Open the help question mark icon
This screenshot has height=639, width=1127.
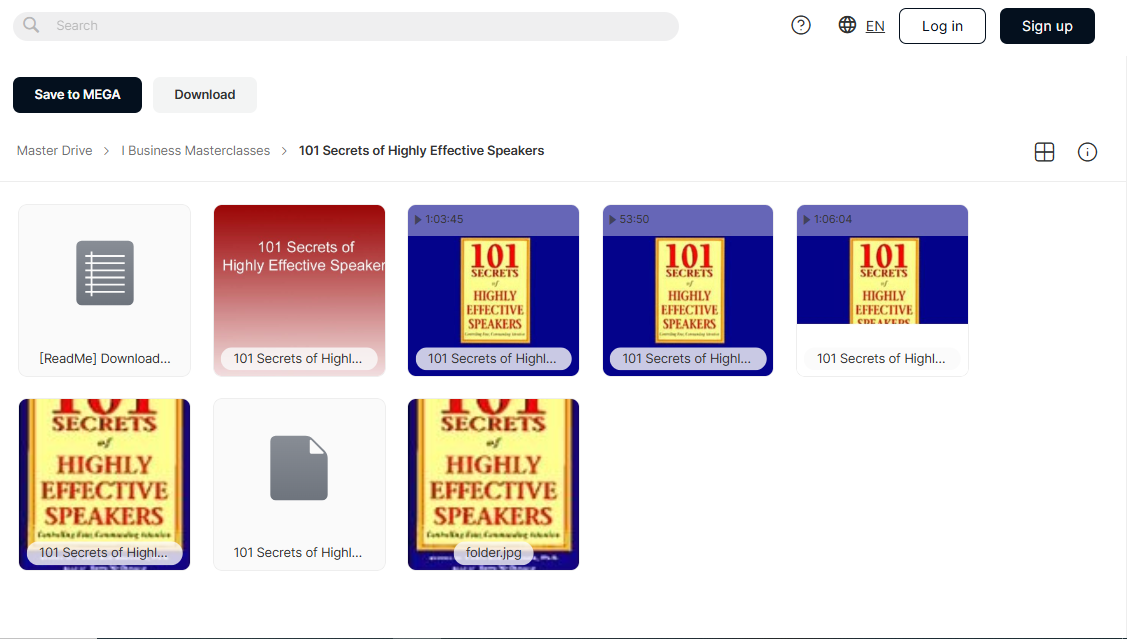801,25
